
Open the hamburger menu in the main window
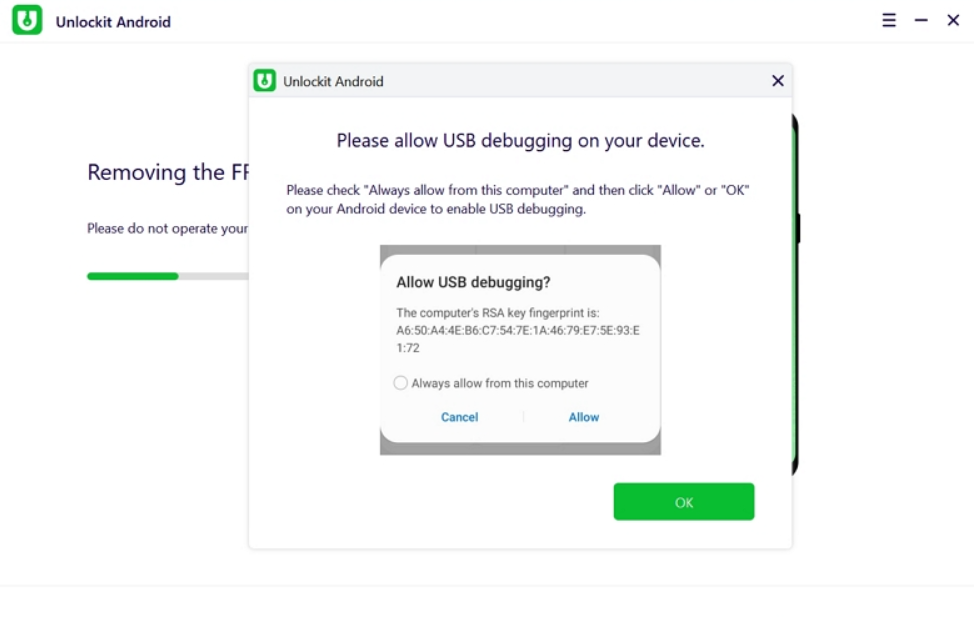coord(889,20)
